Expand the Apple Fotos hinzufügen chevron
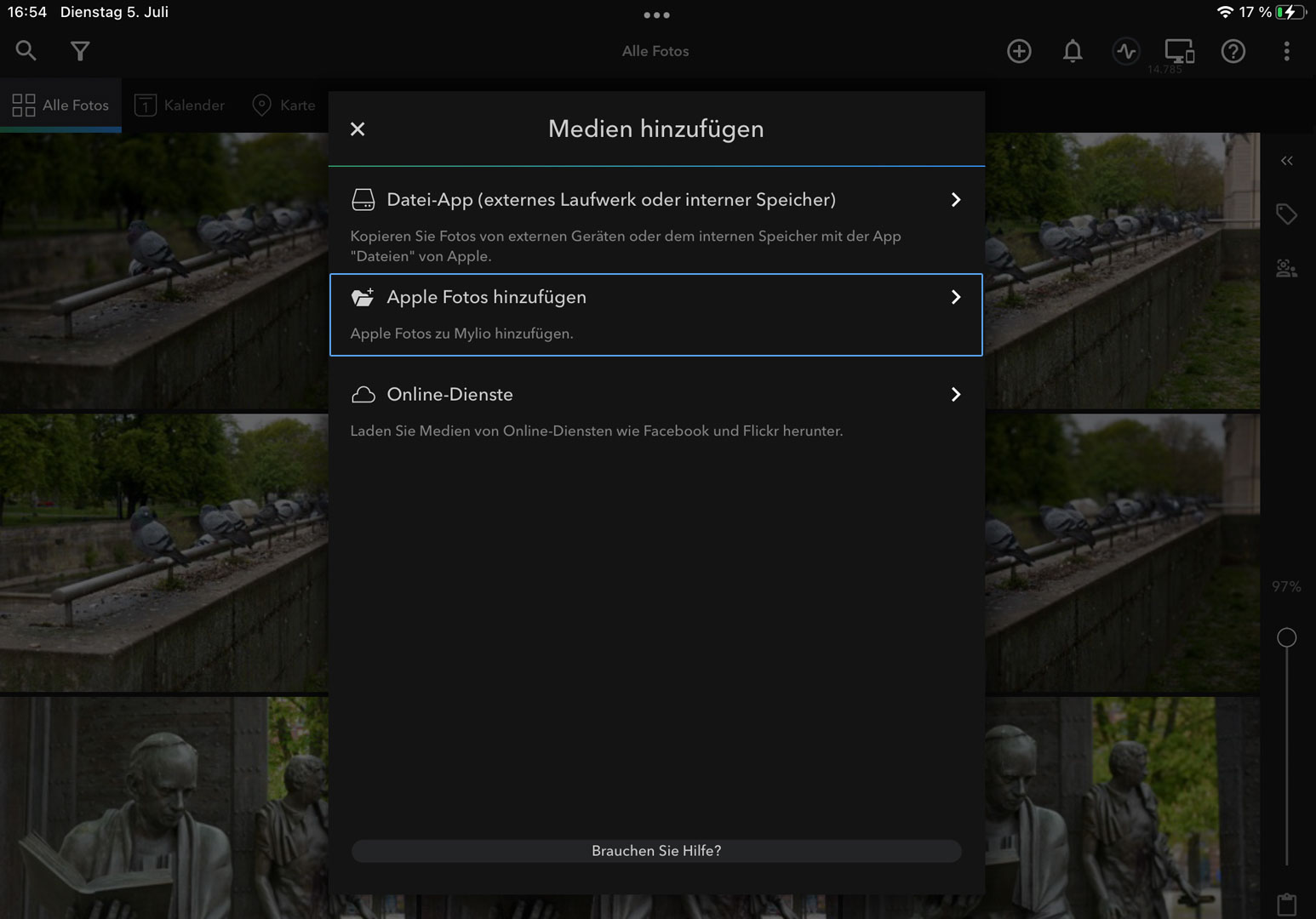 [956, 297]
